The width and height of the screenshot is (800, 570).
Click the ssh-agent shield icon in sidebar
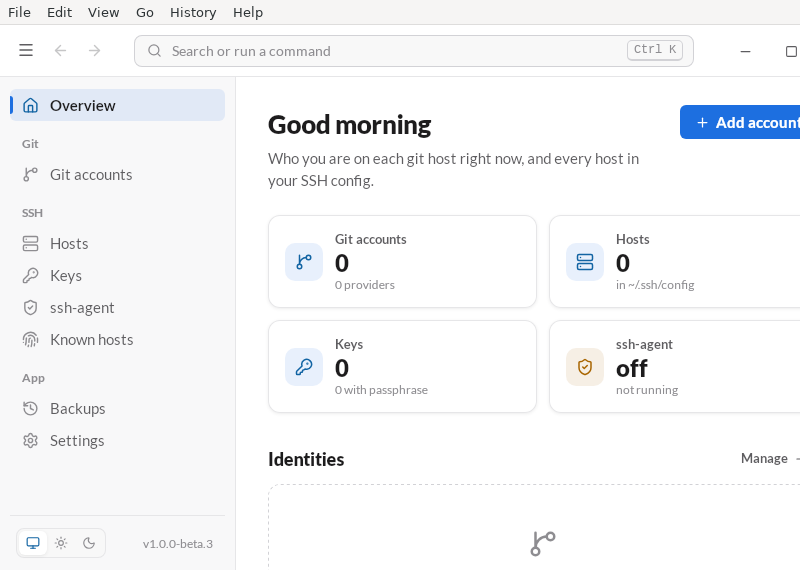31,308
